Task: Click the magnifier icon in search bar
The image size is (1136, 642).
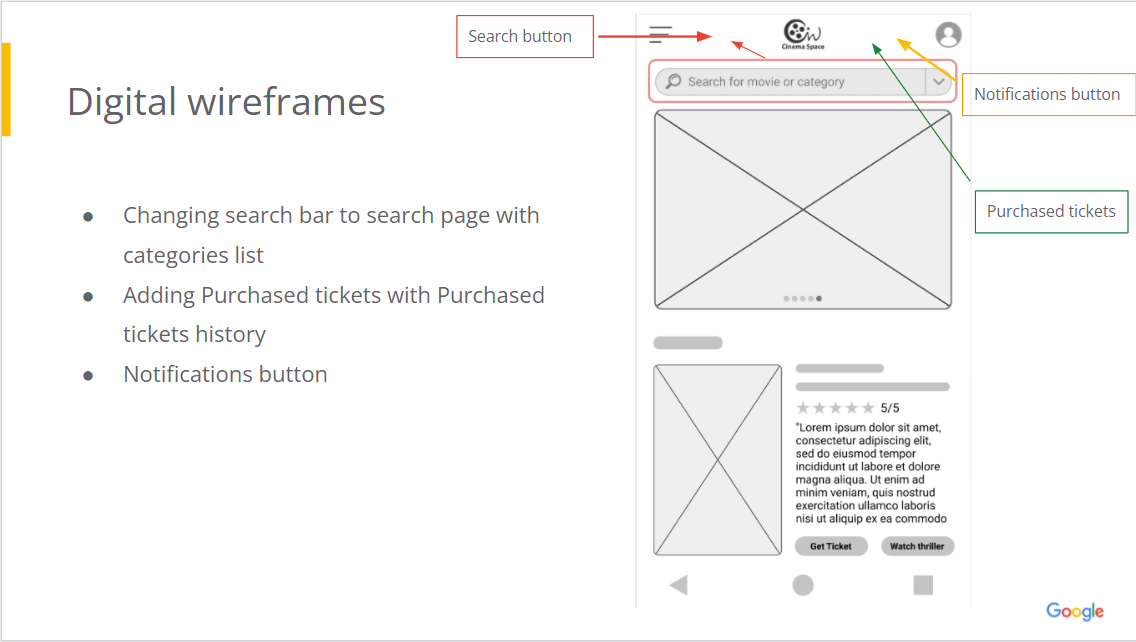Action: click(674, 81)
